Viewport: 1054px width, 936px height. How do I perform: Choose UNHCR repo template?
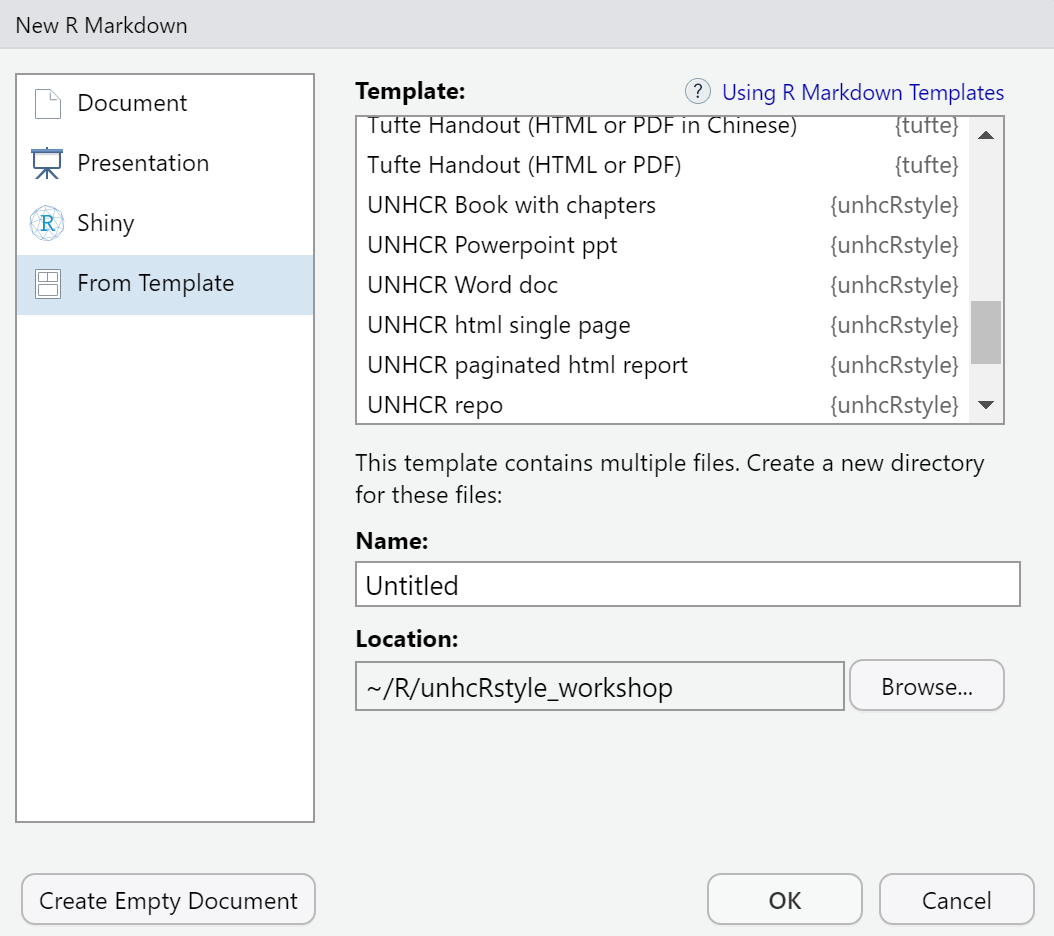click(663, 405)
